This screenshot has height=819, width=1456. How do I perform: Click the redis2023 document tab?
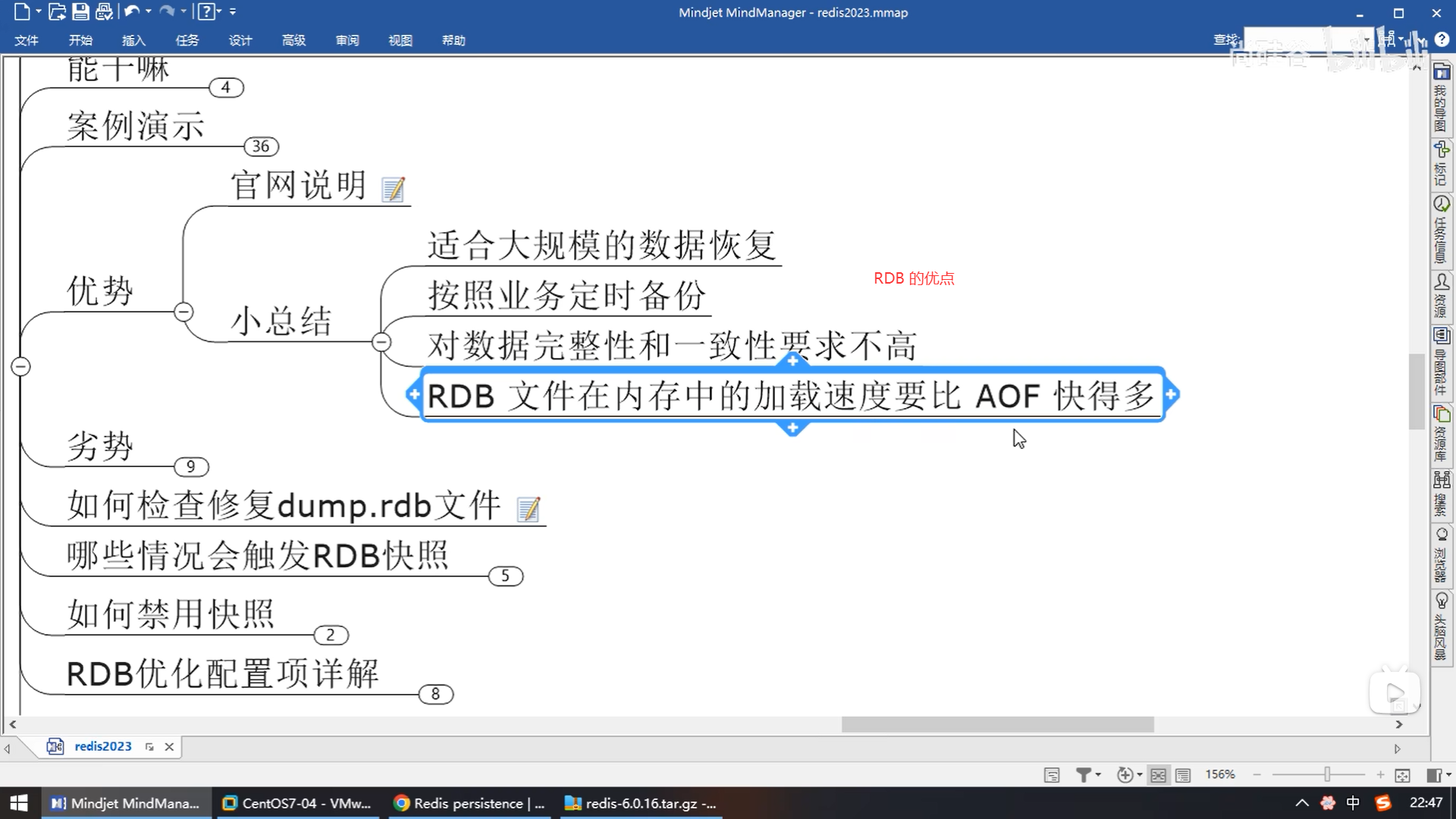pos(102,746)
